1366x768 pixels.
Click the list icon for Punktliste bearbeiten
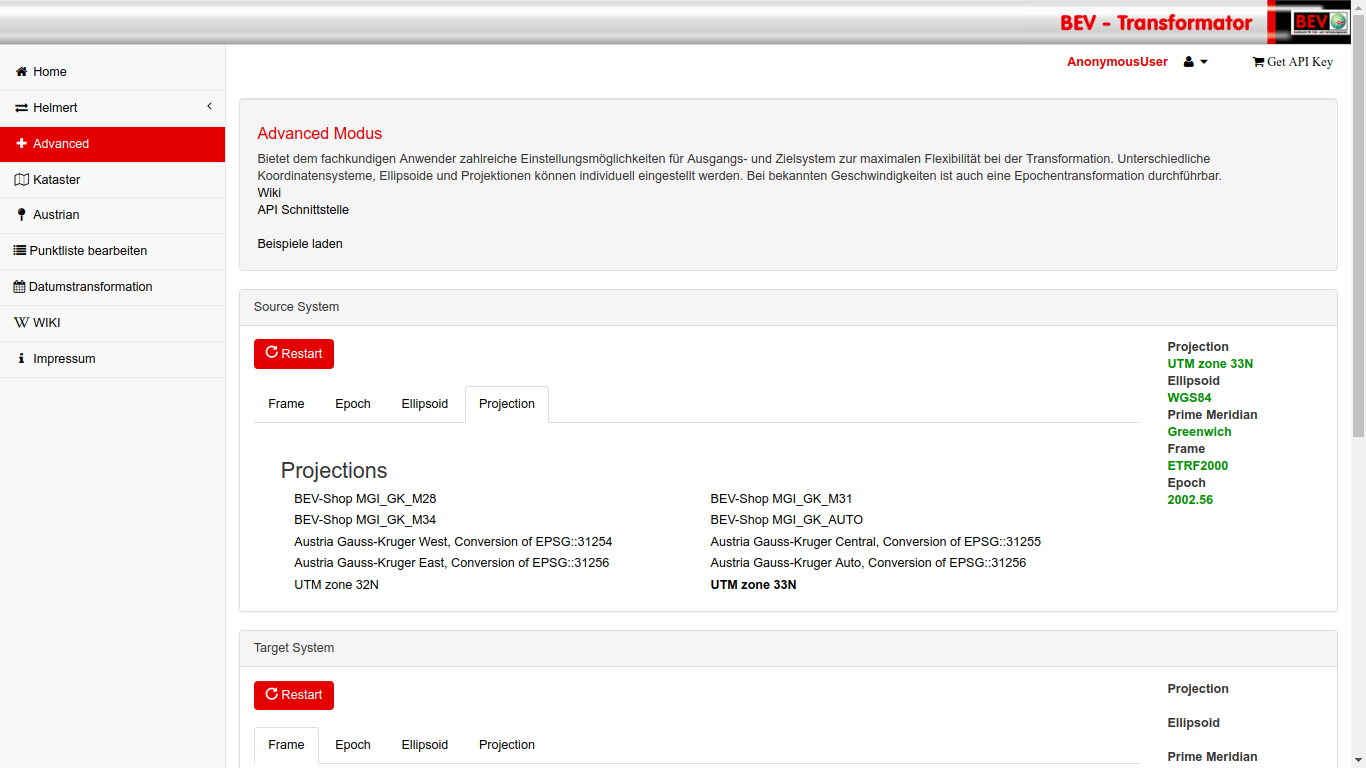pyautogui.click(x=20, y=251)
